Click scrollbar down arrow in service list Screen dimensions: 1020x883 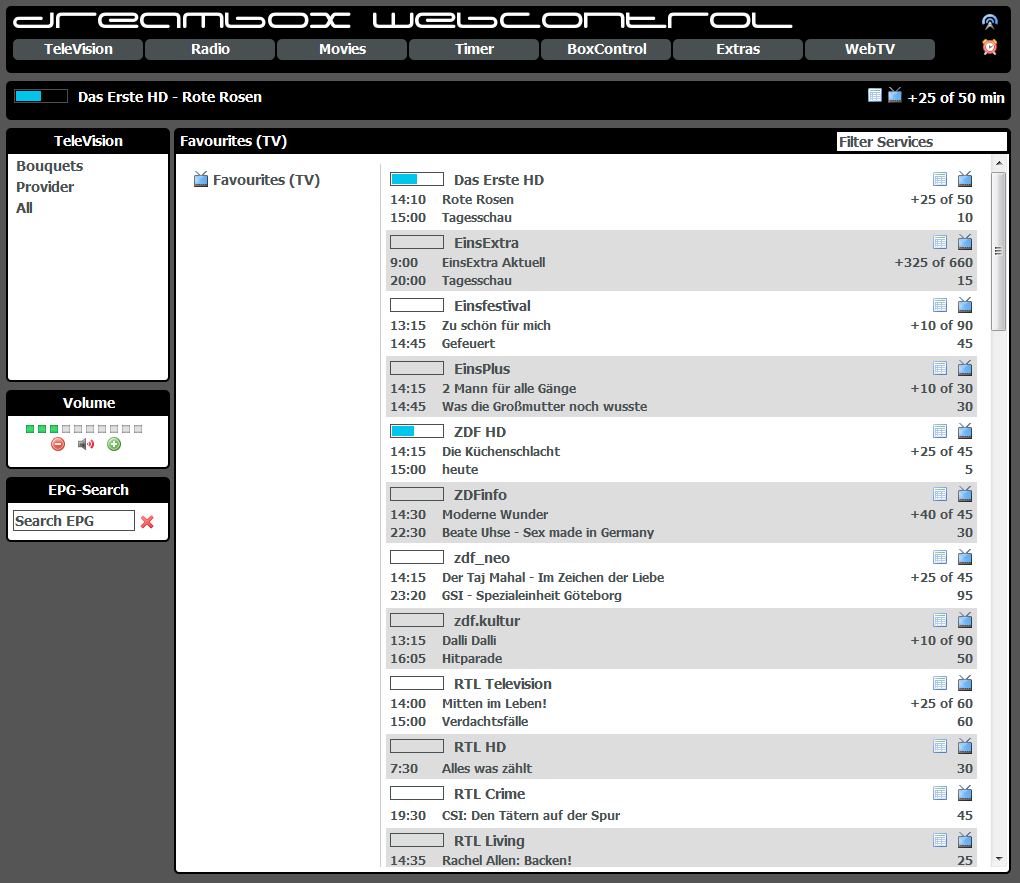tap(999, 859)
